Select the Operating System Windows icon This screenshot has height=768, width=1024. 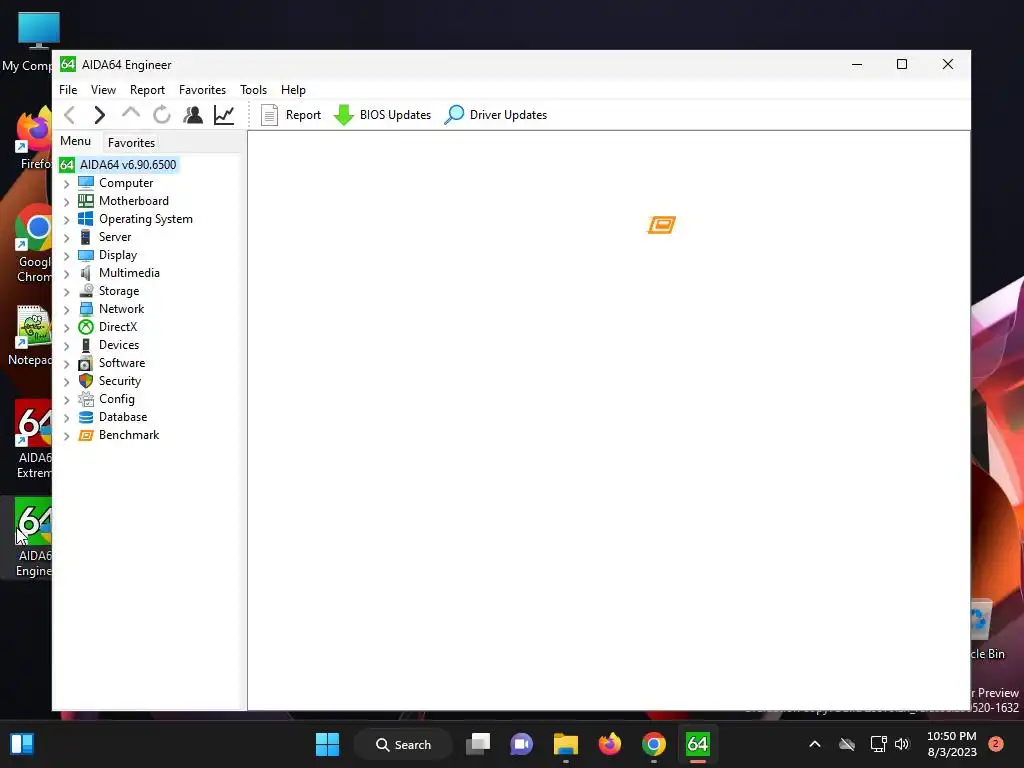pos(86,219)
